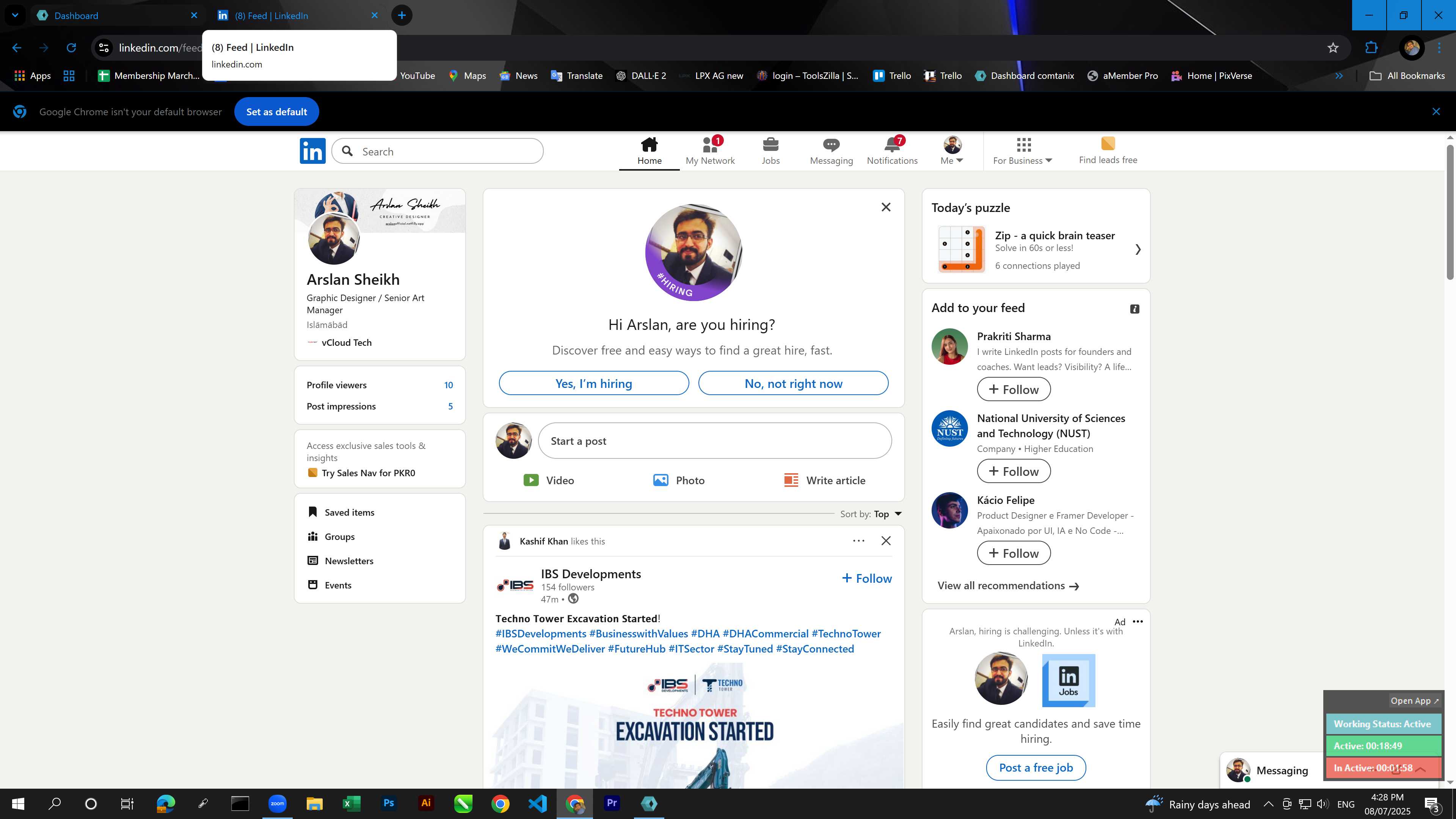Click the LinkedIn logo icon
The width and height of the screenshot is (1456, 819).
pyautogui.click(x=312, y=151)
